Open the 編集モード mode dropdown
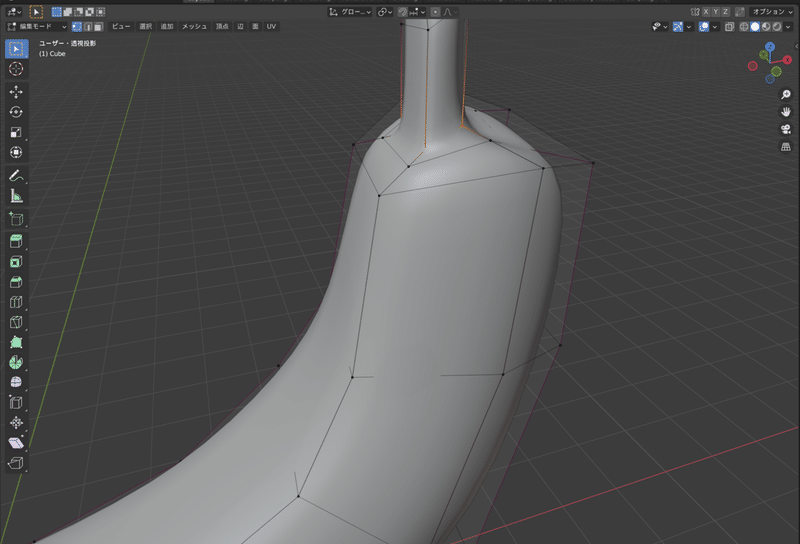The width and height of the screenshot is (800, 544). pos(37,26)
